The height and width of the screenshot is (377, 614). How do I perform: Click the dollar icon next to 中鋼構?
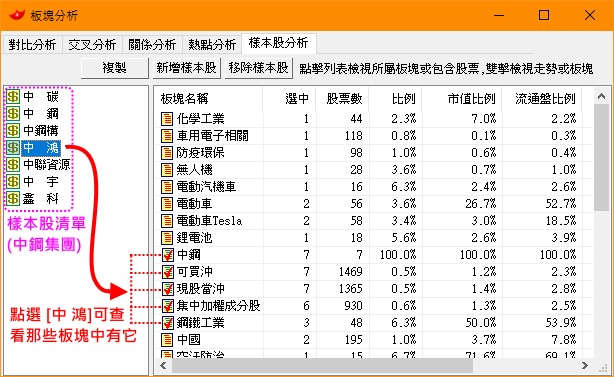pyautogui.click(x=13, y=130)
